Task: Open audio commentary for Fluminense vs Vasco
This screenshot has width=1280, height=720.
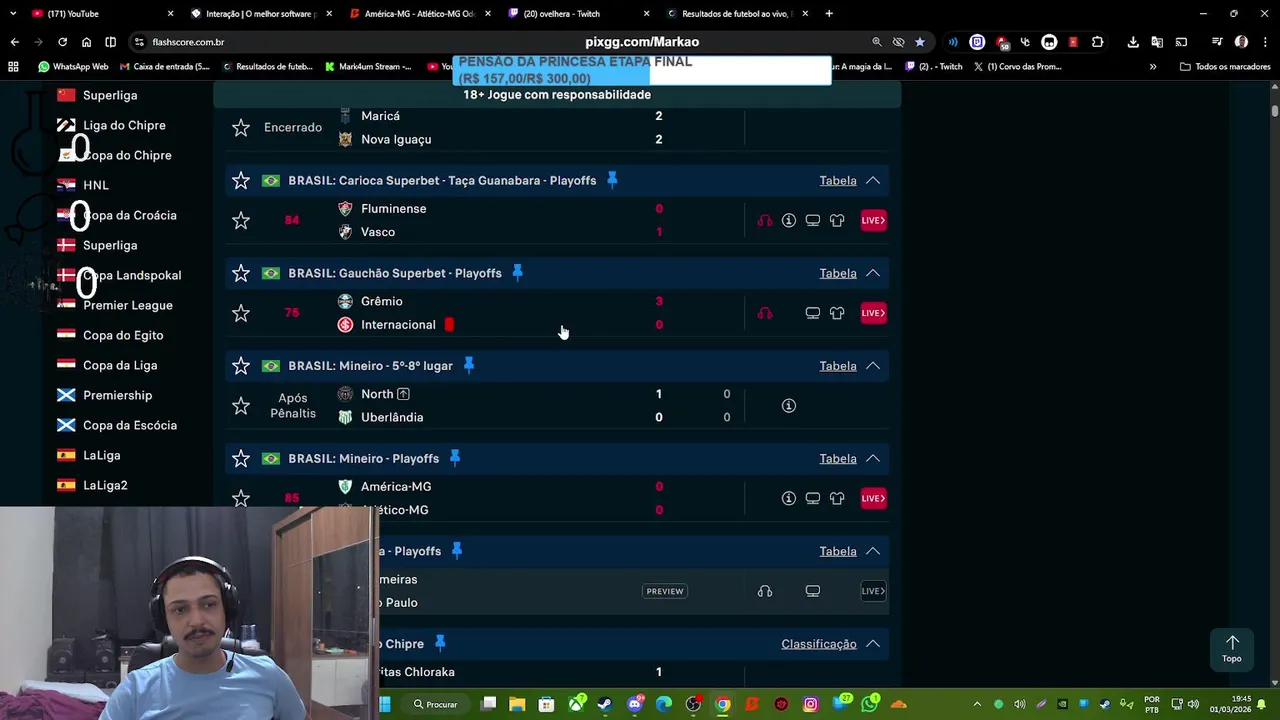Action: tap(765, 220)
